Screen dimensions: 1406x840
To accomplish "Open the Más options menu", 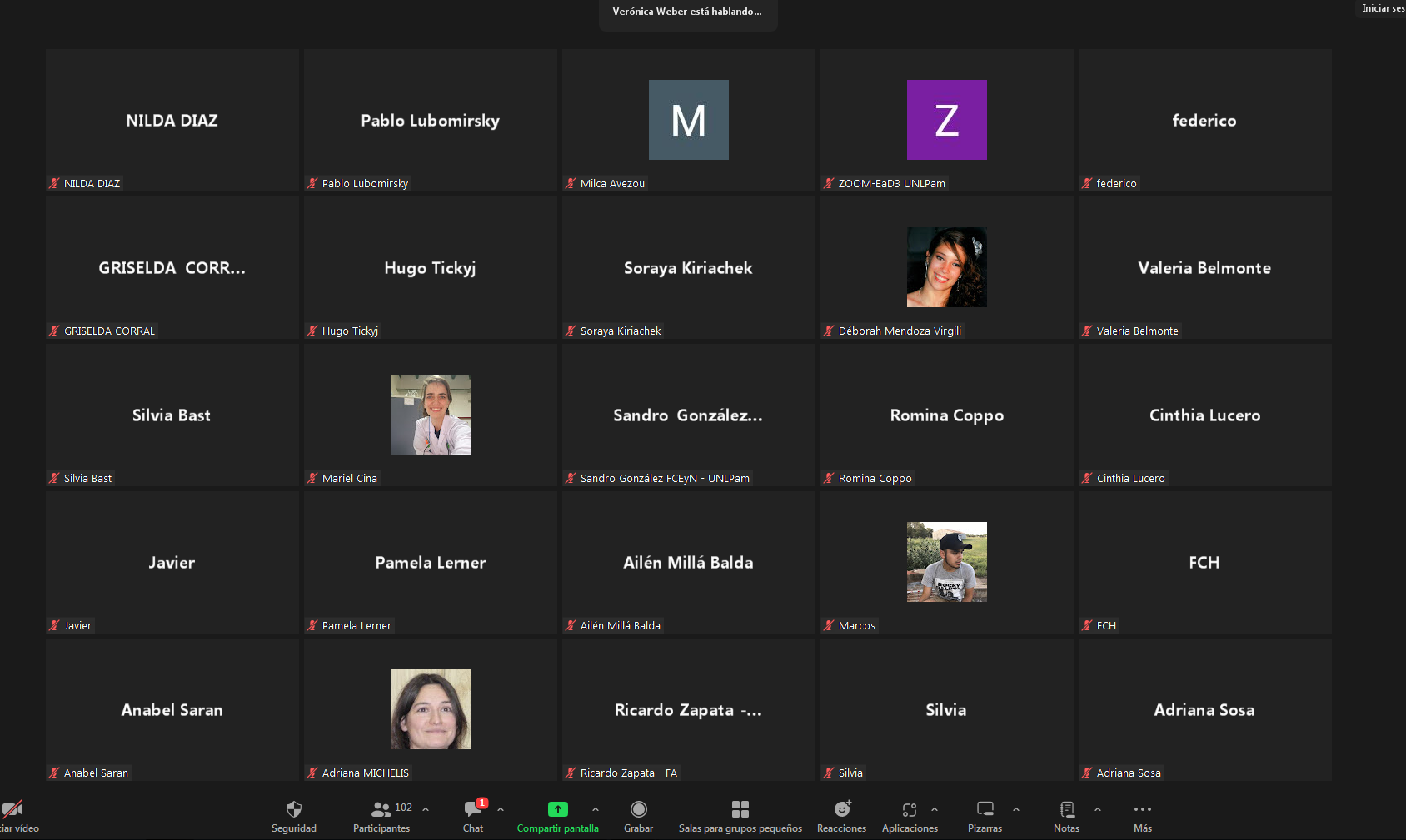I will [1143, 817].
